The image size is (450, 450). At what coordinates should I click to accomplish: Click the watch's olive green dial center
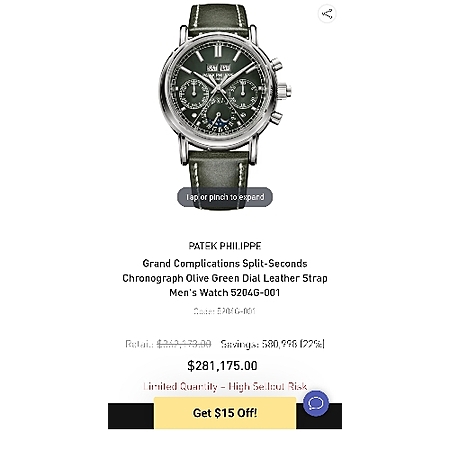pos(218,90)
